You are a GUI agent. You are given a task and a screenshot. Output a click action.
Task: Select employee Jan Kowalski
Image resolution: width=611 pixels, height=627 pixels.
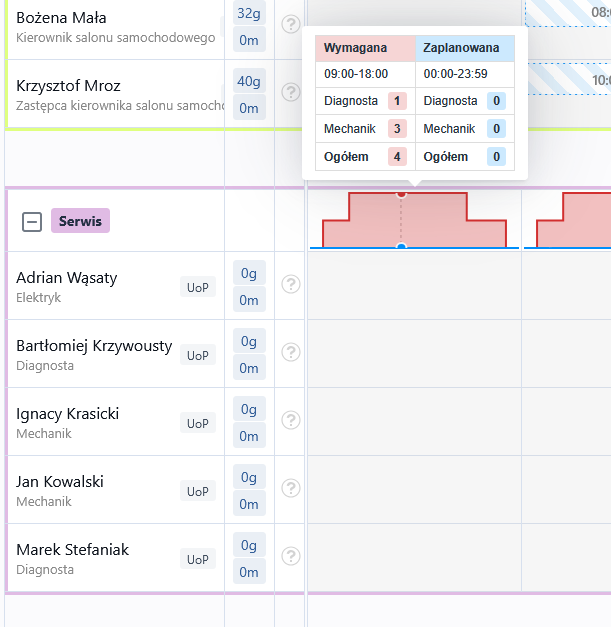pyautogui.click(x=60, y=482)
